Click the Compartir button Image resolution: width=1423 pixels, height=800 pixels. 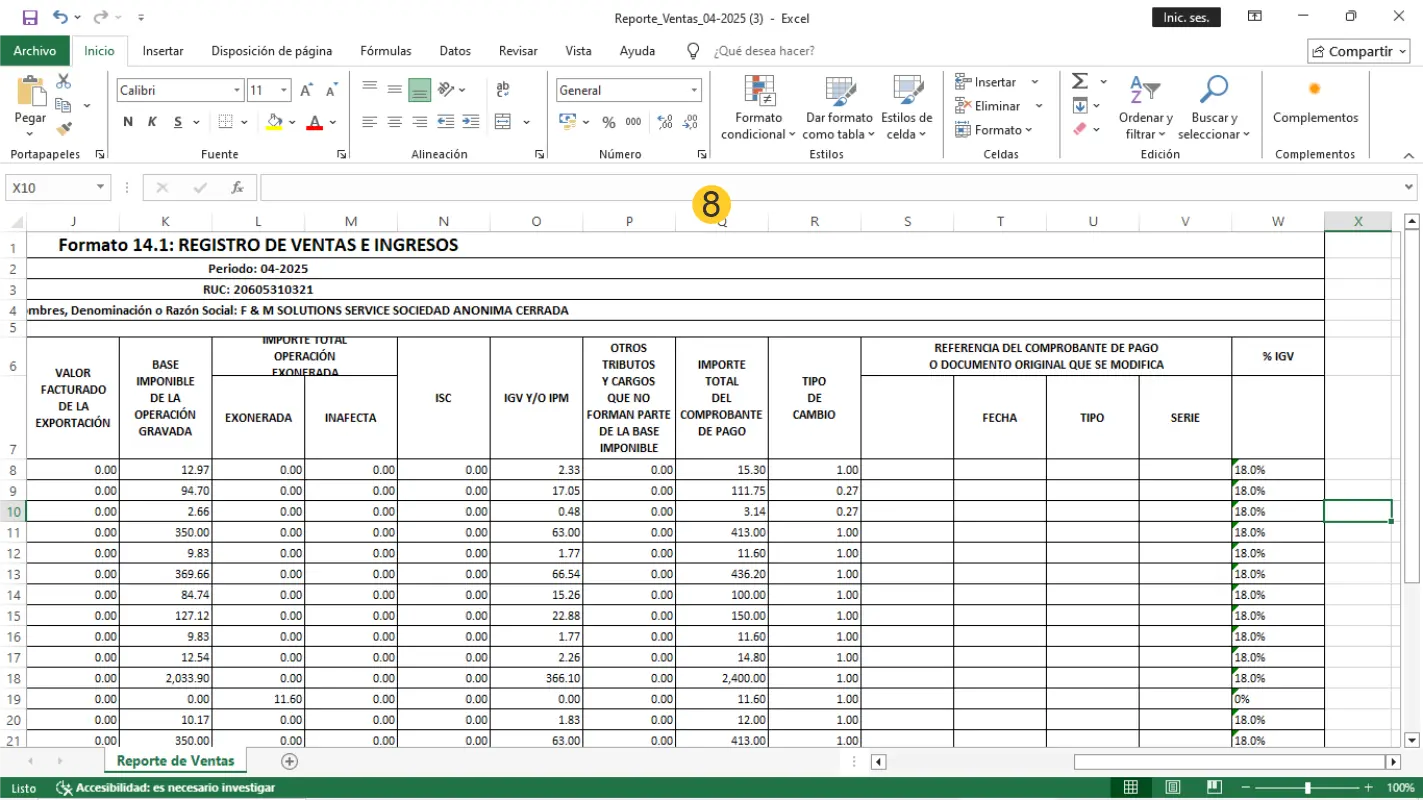pyautogui.click(x=1358, y=51)
